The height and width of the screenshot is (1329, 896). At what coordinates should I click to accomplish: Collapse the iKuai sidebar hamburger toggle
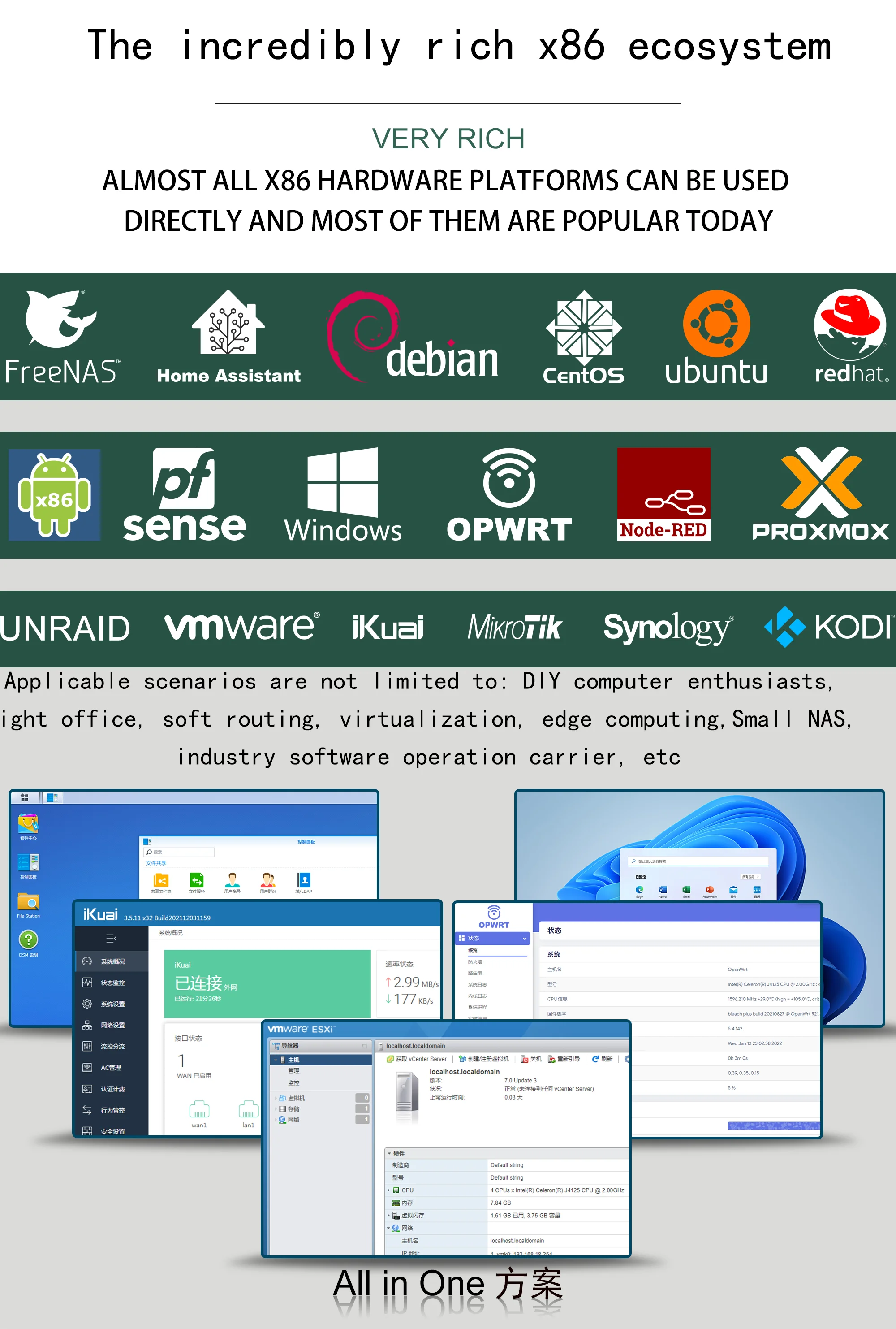tap(111, 939)
